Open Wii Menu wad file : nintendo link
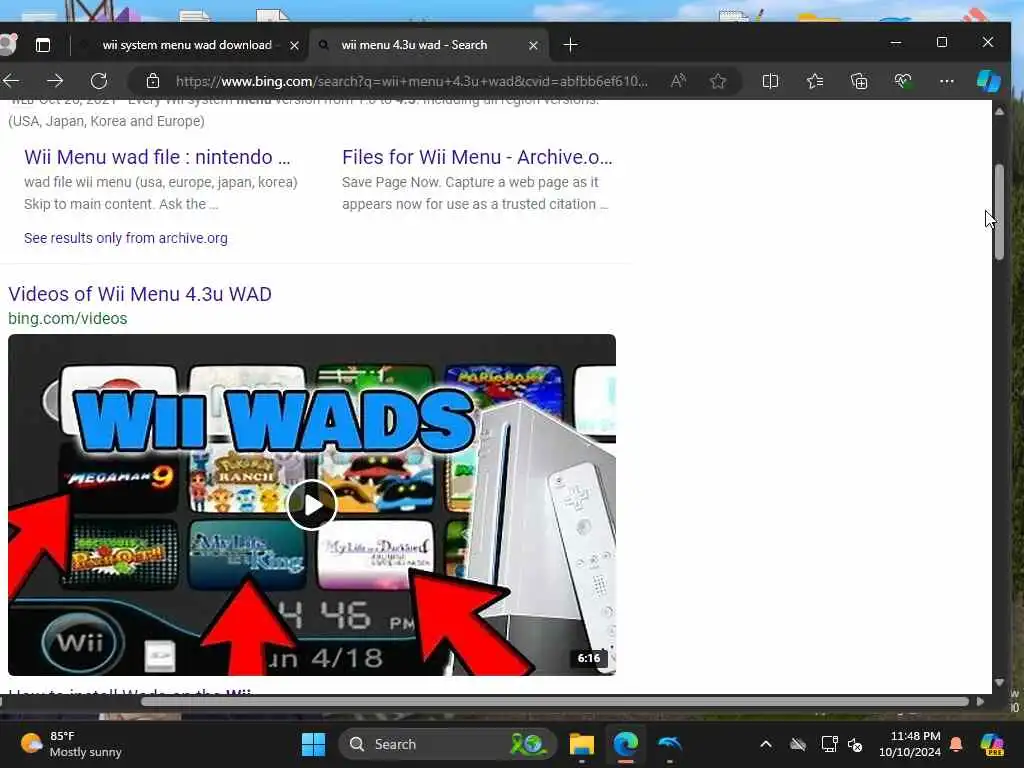Viewport: 1024px width, 768px height. click(x=157, y=157)
